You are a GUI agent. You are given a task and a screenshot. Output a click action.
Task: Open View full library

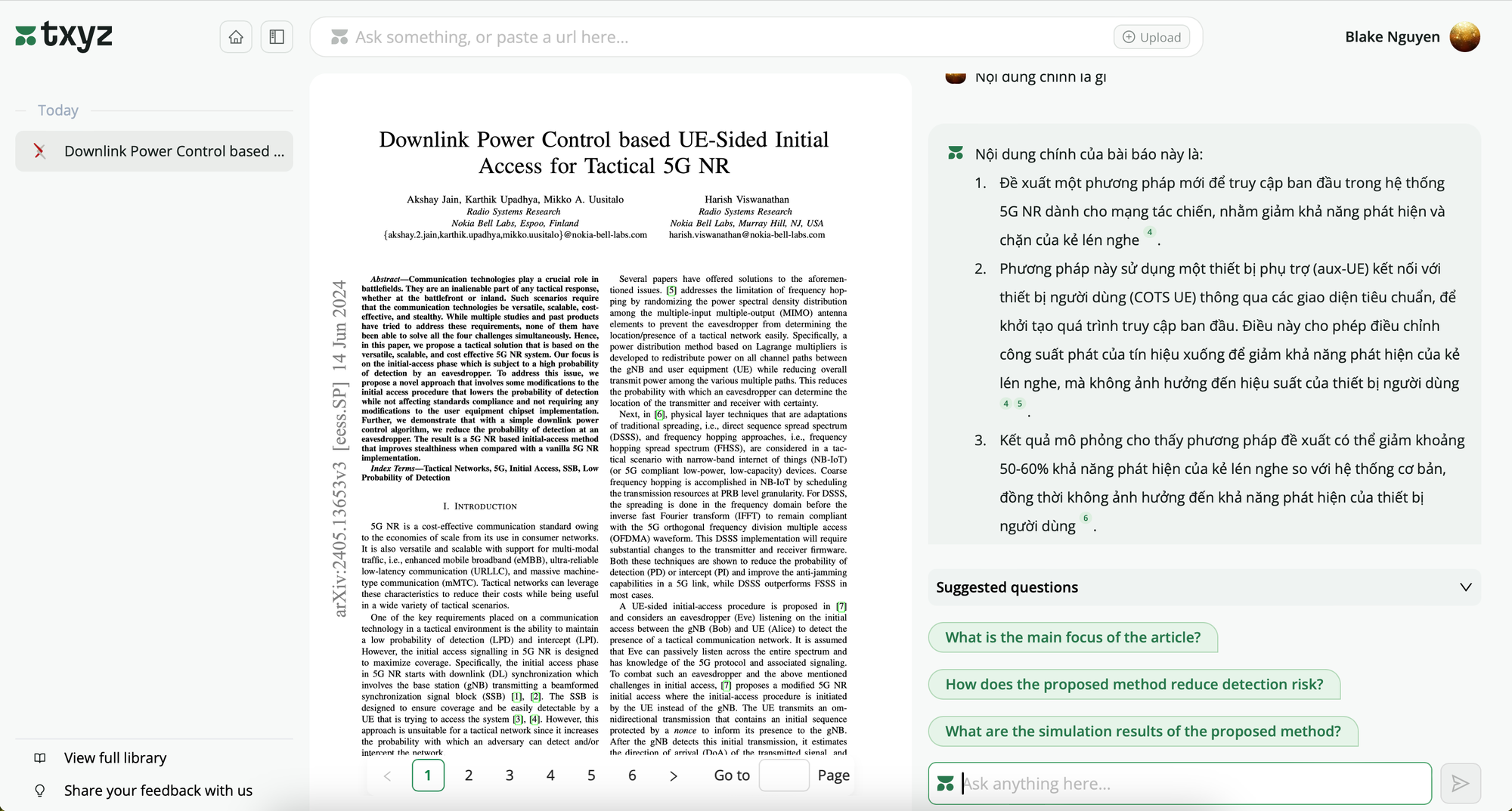point(115,758)
